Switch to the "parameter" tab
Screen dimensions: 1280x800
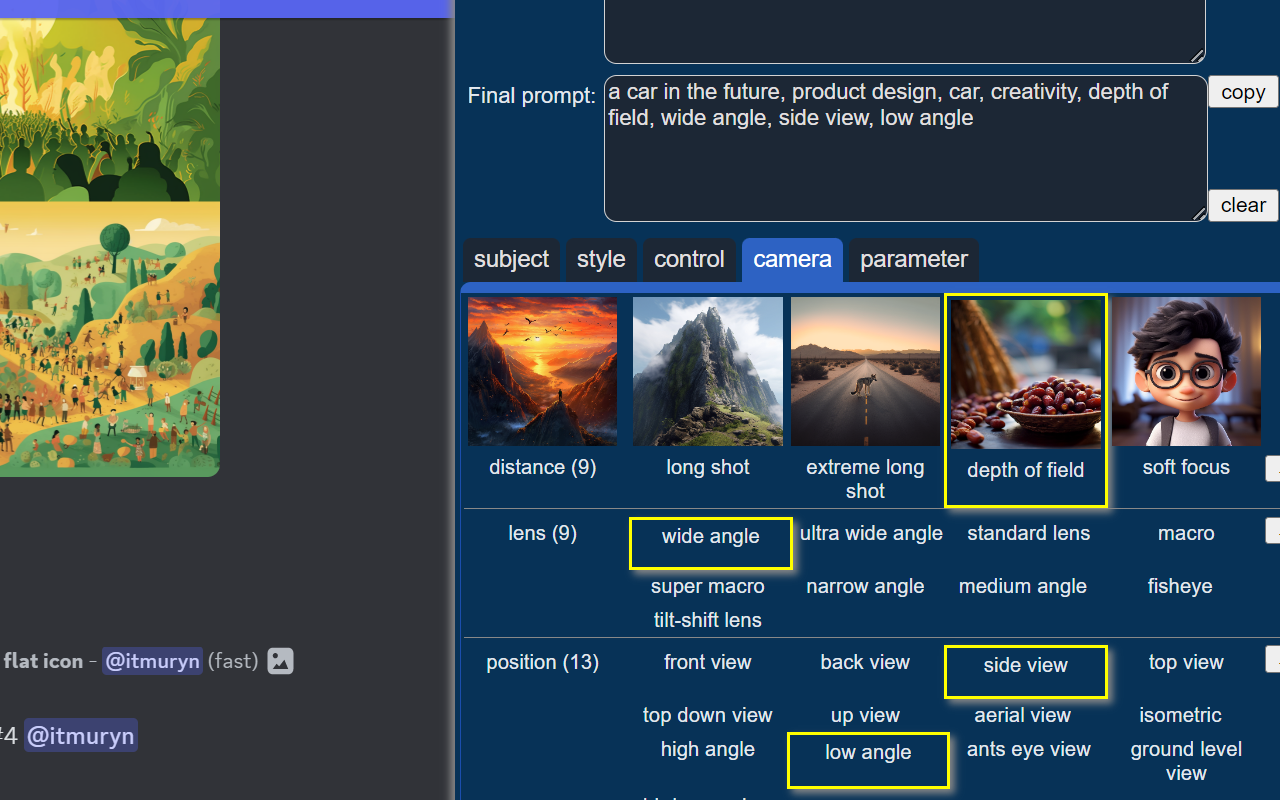tap(912, 259)
